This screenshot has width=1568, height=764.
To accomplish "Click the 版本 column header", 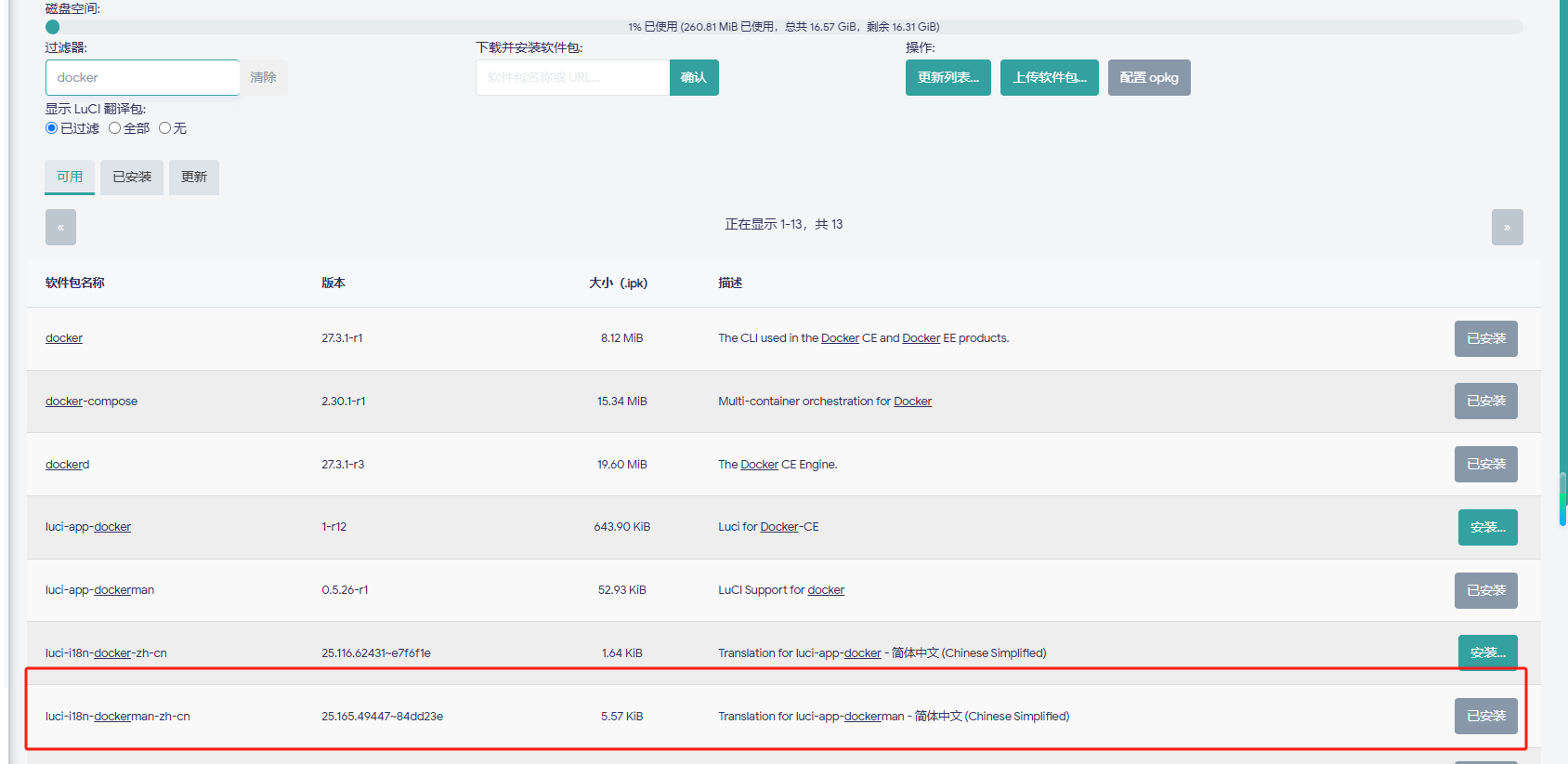I will (x=333, y=283).
